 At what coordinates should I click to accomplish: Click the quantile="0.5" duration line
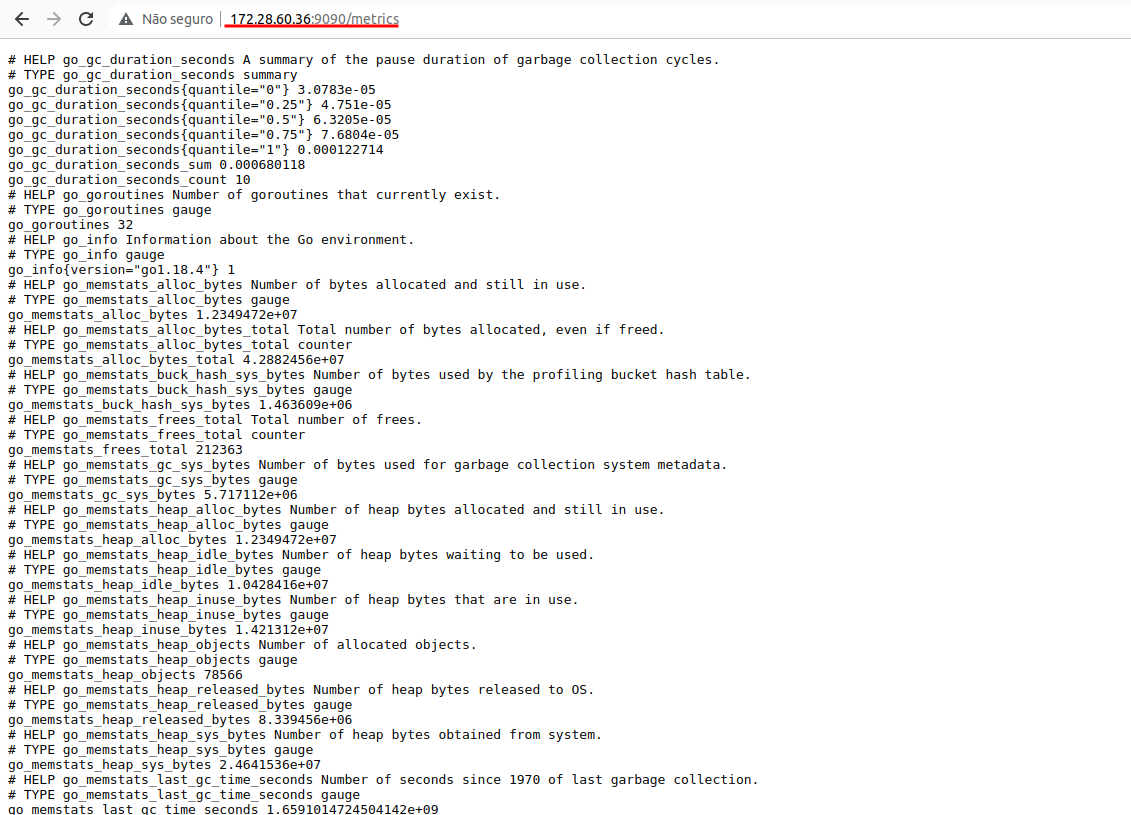coord(200,120)
